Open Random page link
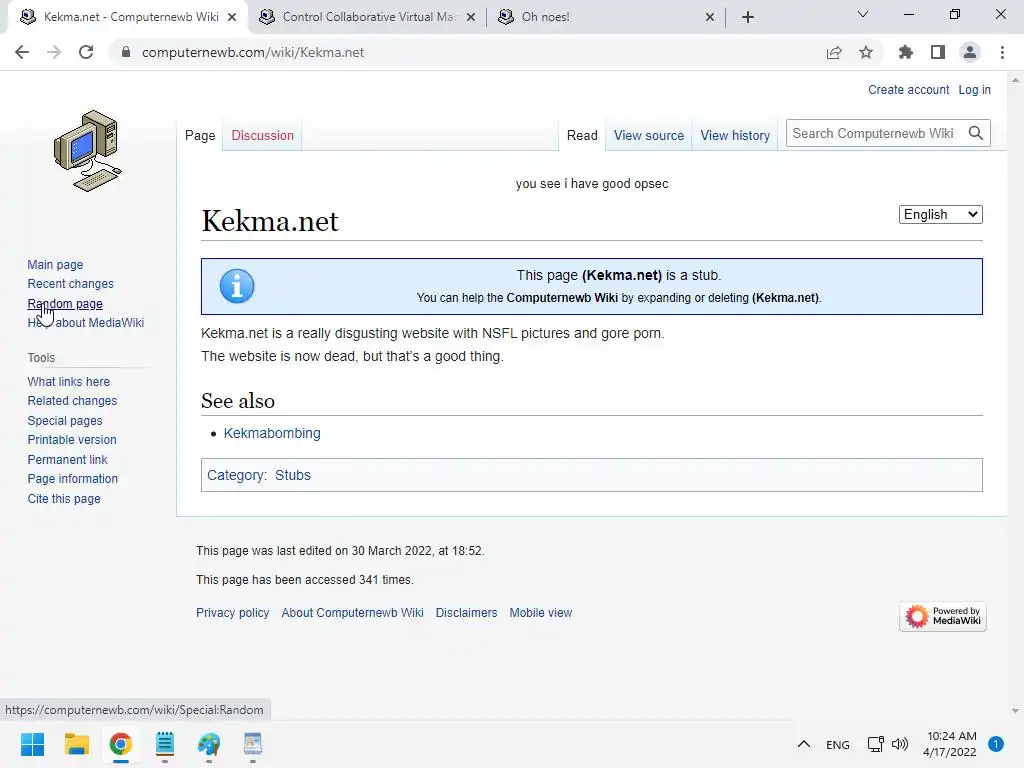The image size is (1024, 768). click(65, 304)
